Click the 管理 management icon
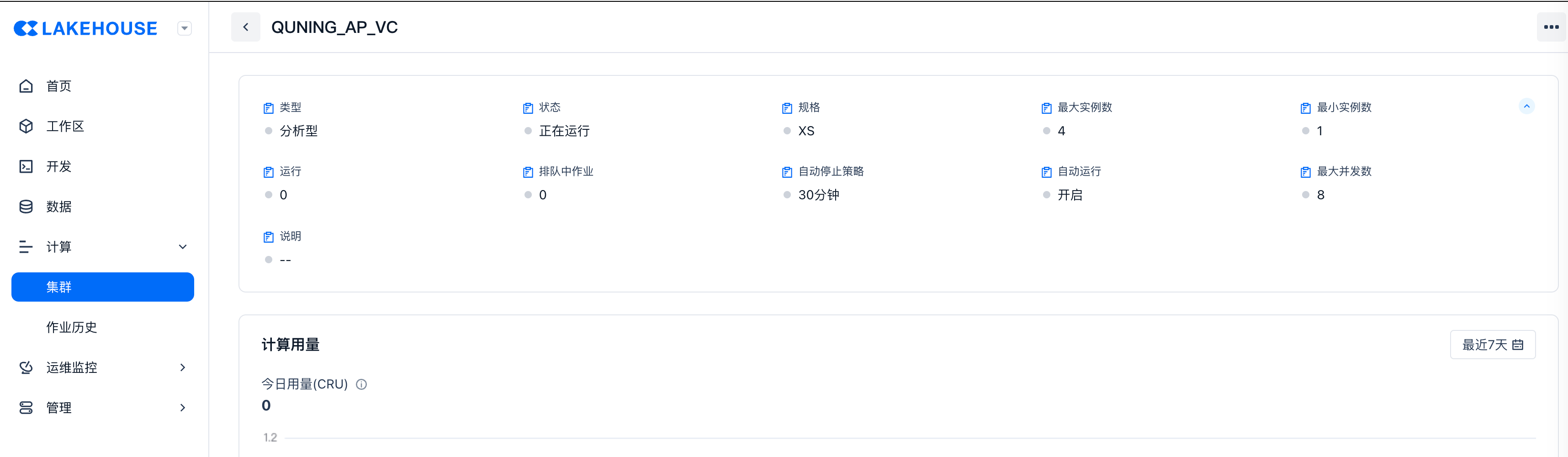Screen dimensions: 1568x457 pyautogui.click(x=26, y=408)
